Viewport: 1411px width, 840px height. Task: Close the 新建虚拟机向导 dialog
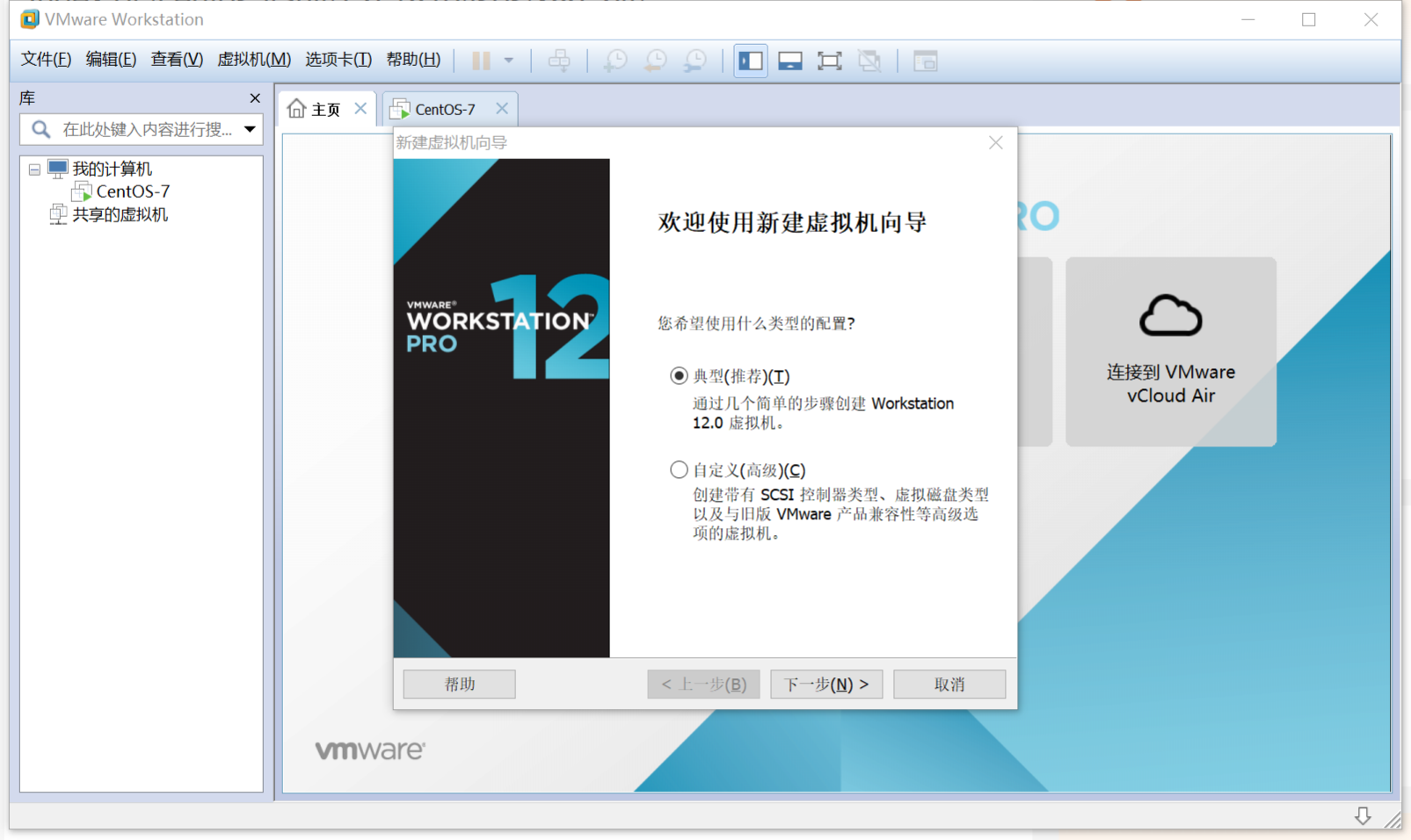click(x=995, y=142)
